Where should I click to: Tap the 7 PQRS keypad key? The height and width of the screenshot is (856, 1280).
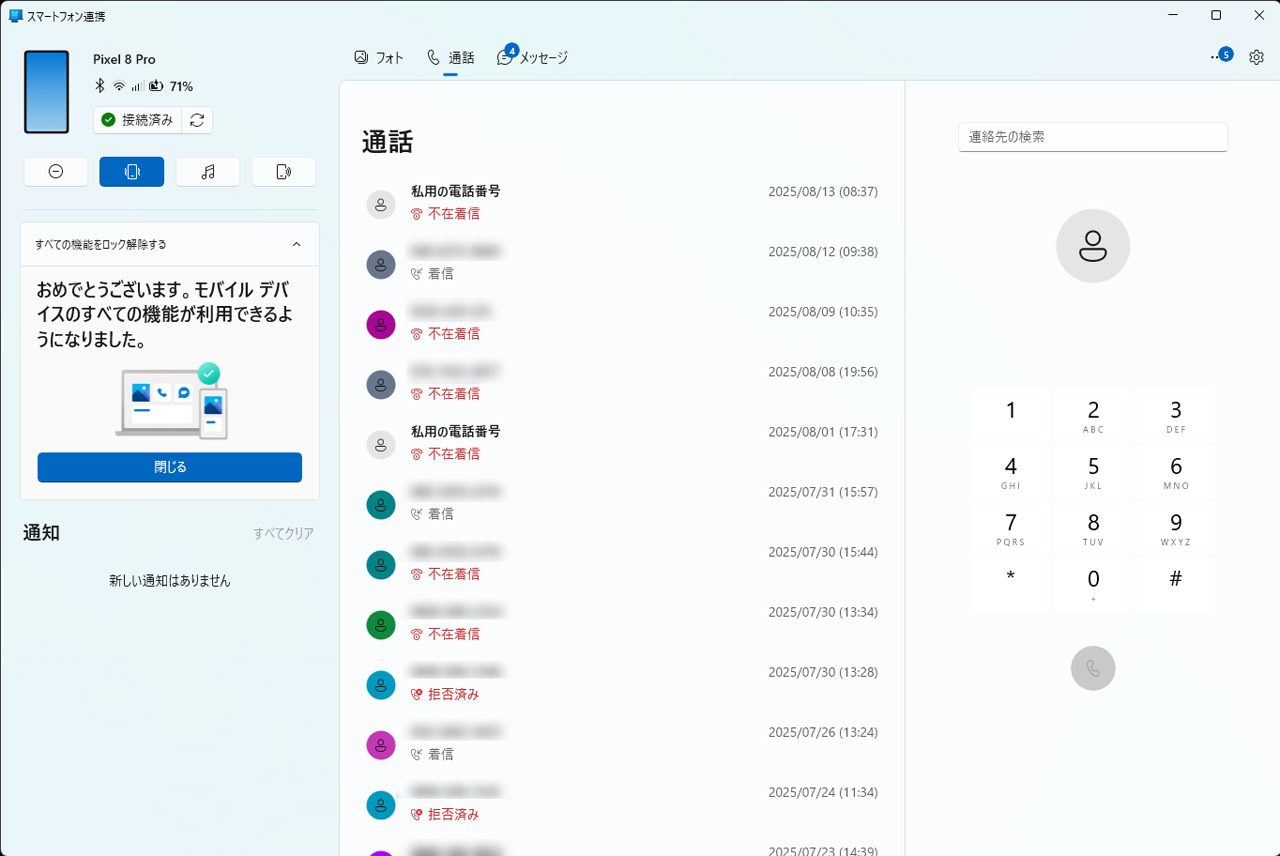[1011, 528]
